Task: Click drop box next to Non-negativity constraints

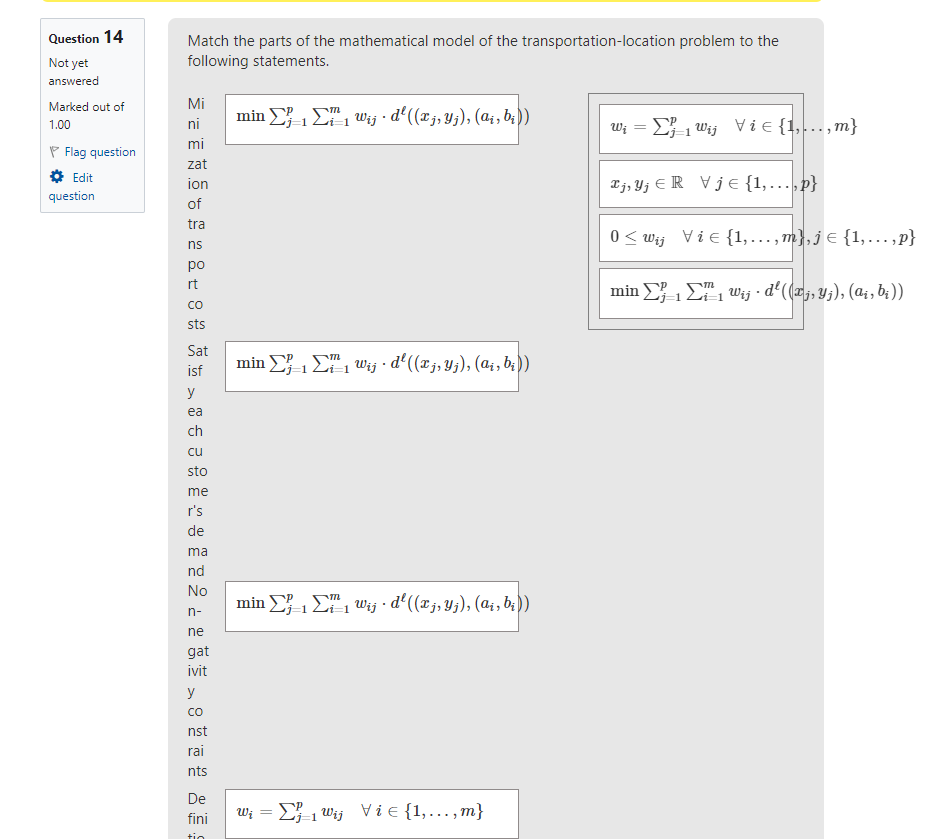Action: coord(372,606)
